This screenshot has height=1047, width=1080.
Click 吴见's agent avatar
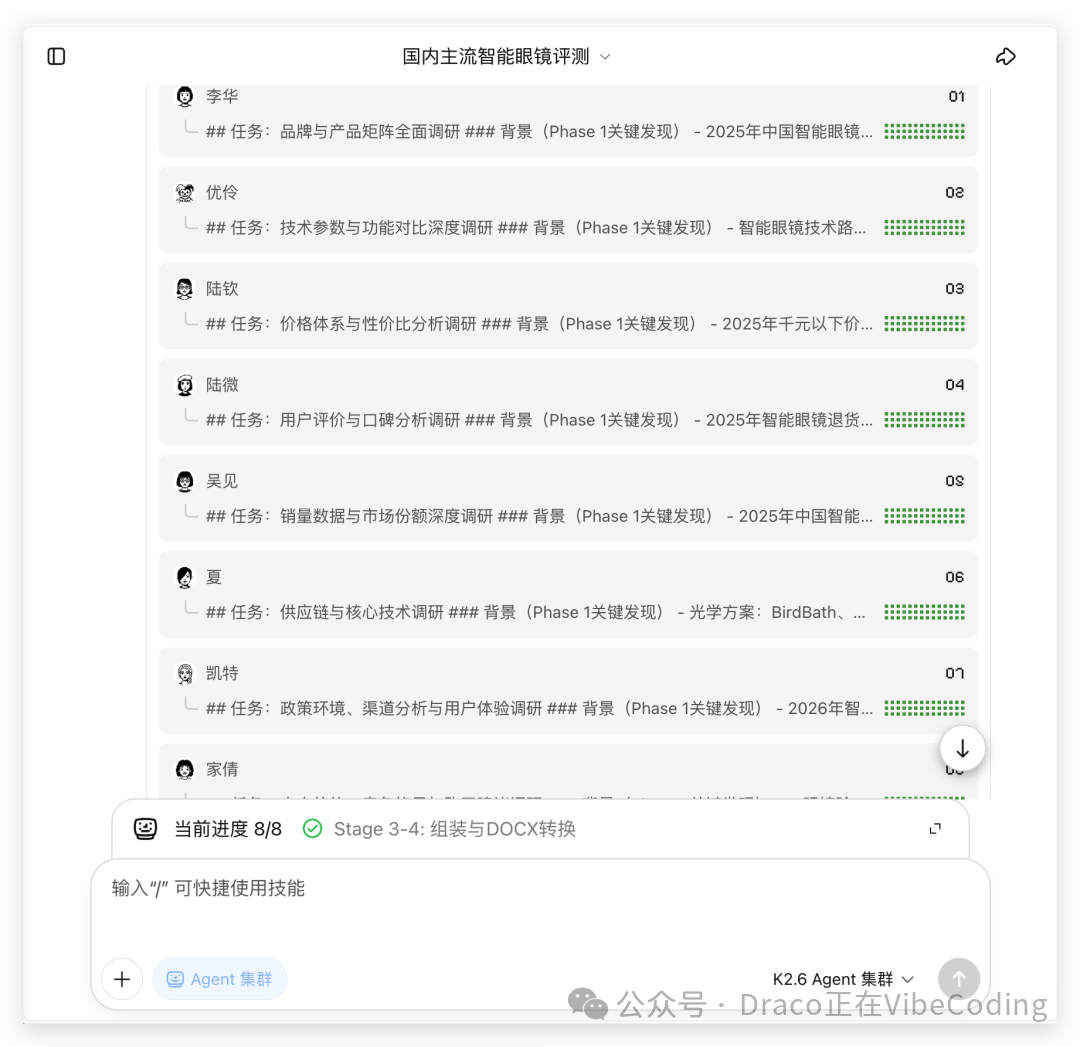click(x=185, y=481)
